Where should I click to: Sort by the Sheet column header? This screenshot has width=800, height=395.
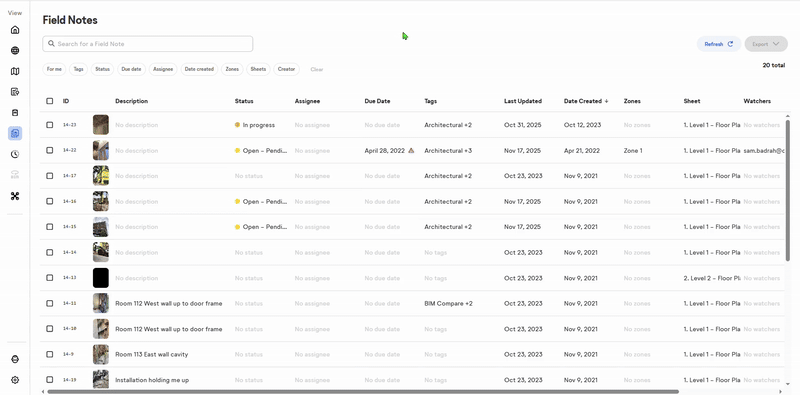click(692, 101)
